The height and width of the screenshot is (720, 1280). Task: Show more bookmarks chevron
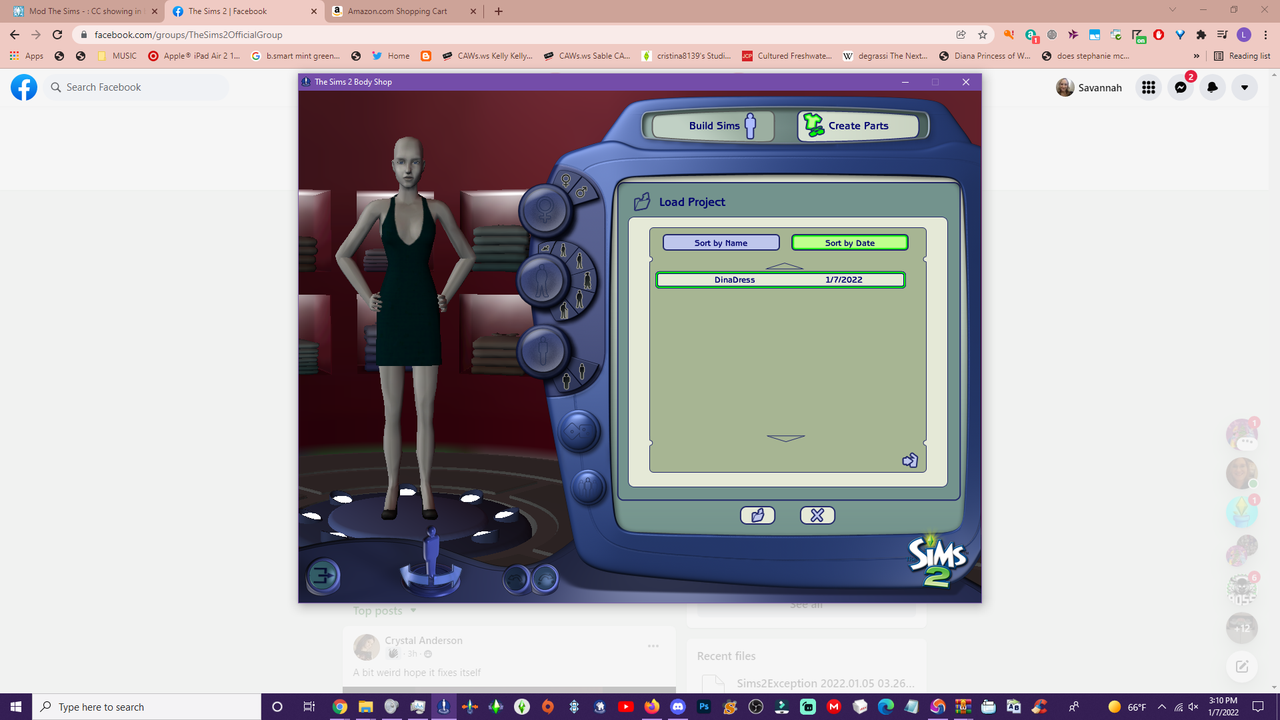point(1196,56)
